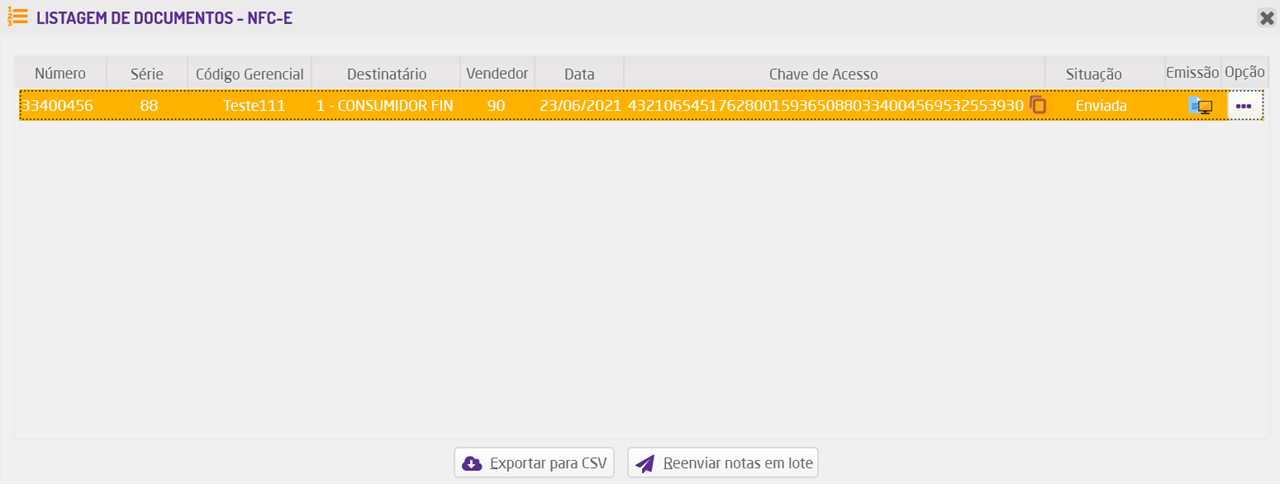This screenshot has height=486, width=1280.
Task: Click the Emissão column header
Action: (x=1192, y=73)
